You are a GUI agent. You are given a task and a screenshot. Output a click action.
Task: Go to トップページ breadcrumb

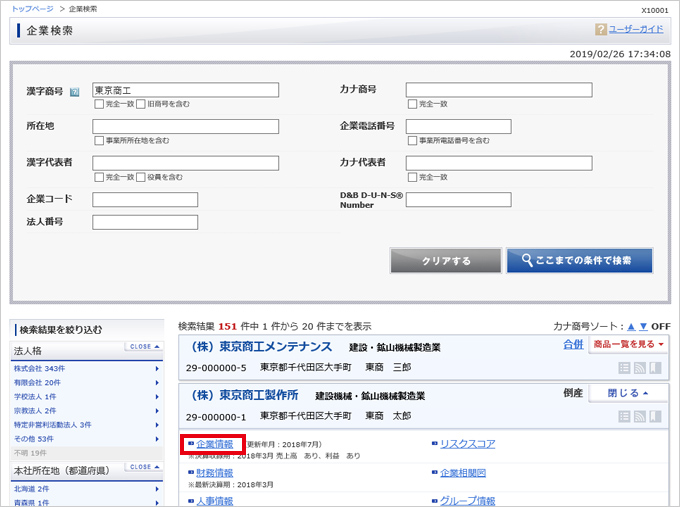[x=33, y=9]
